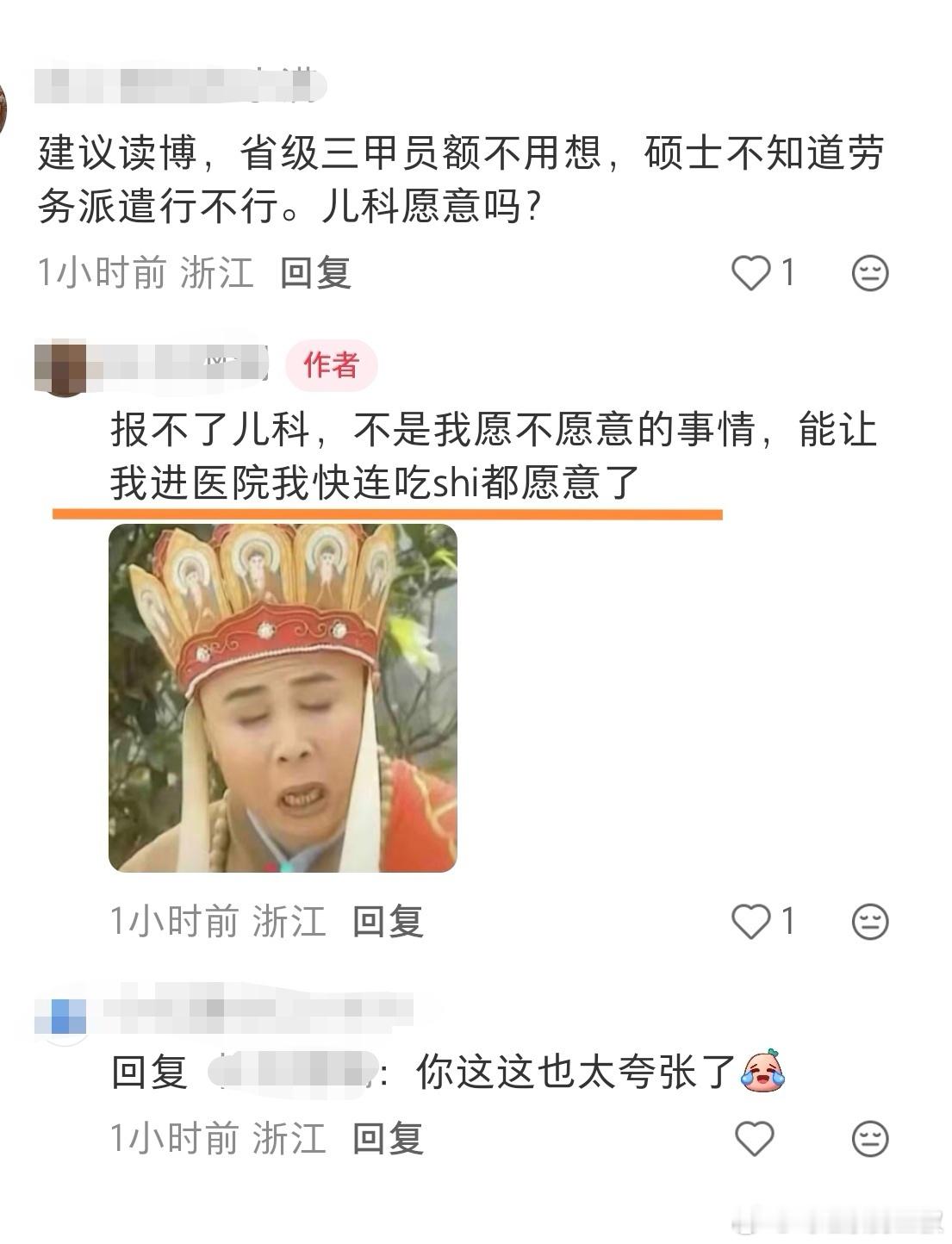The width and height of the screenshot is (952, 1244).
Task: Tap the dislike face on first comment
Action: click(870, 273)
